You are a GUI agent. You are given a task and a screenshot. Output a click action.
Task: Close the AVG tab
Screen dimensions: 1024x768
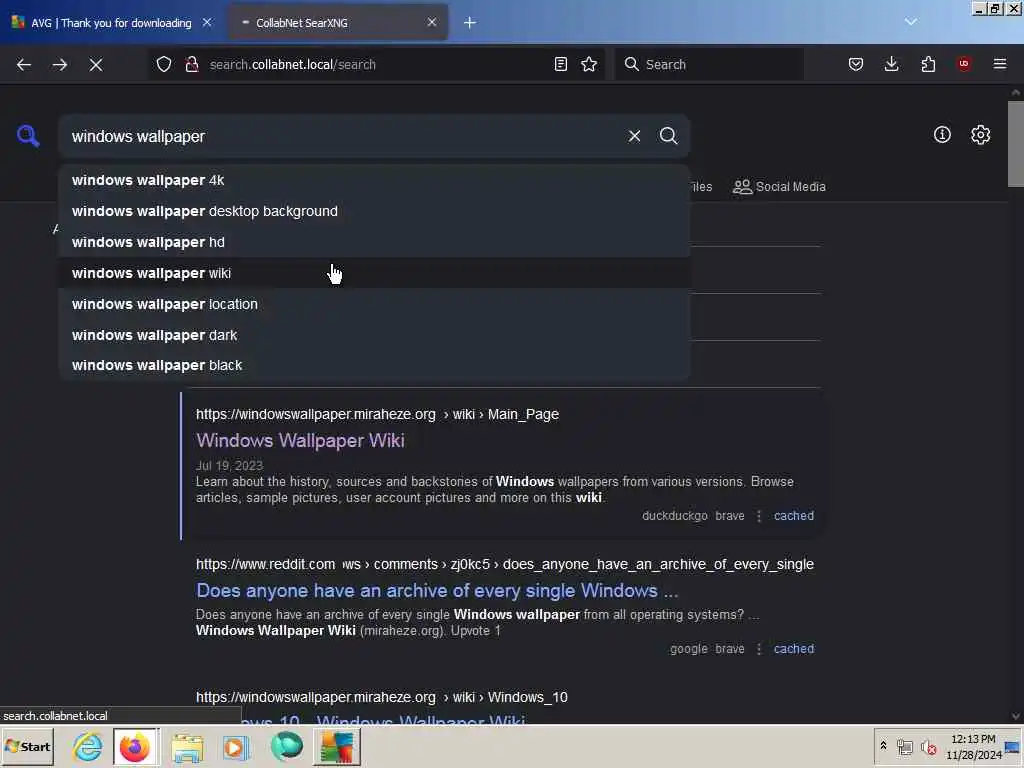pos(207,23)
